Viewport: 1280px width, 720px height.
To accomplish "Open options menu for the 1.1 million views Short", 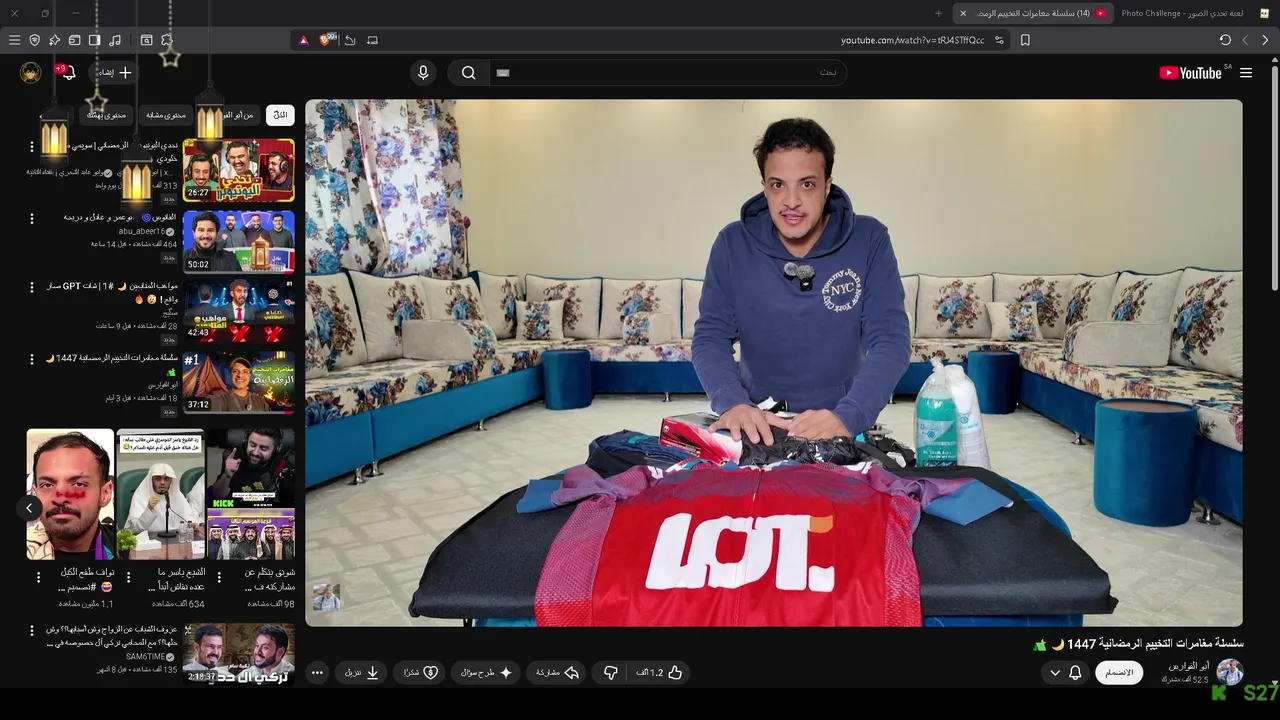I will [38, 577].
